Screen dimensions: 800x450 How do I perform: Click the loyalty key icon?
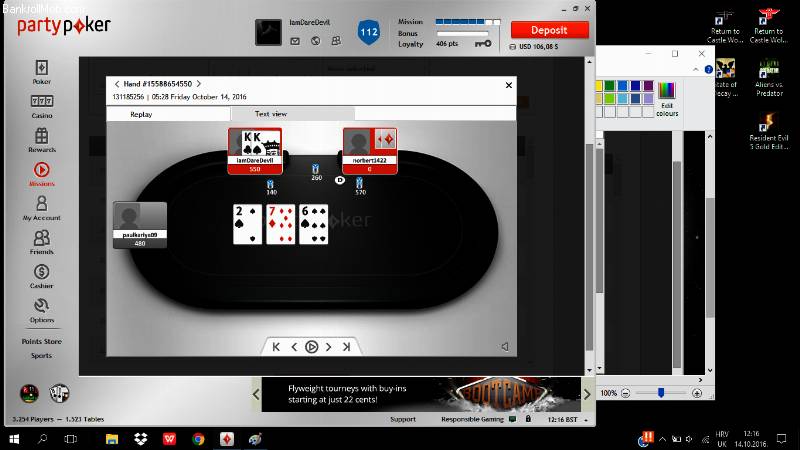(483, 44)
